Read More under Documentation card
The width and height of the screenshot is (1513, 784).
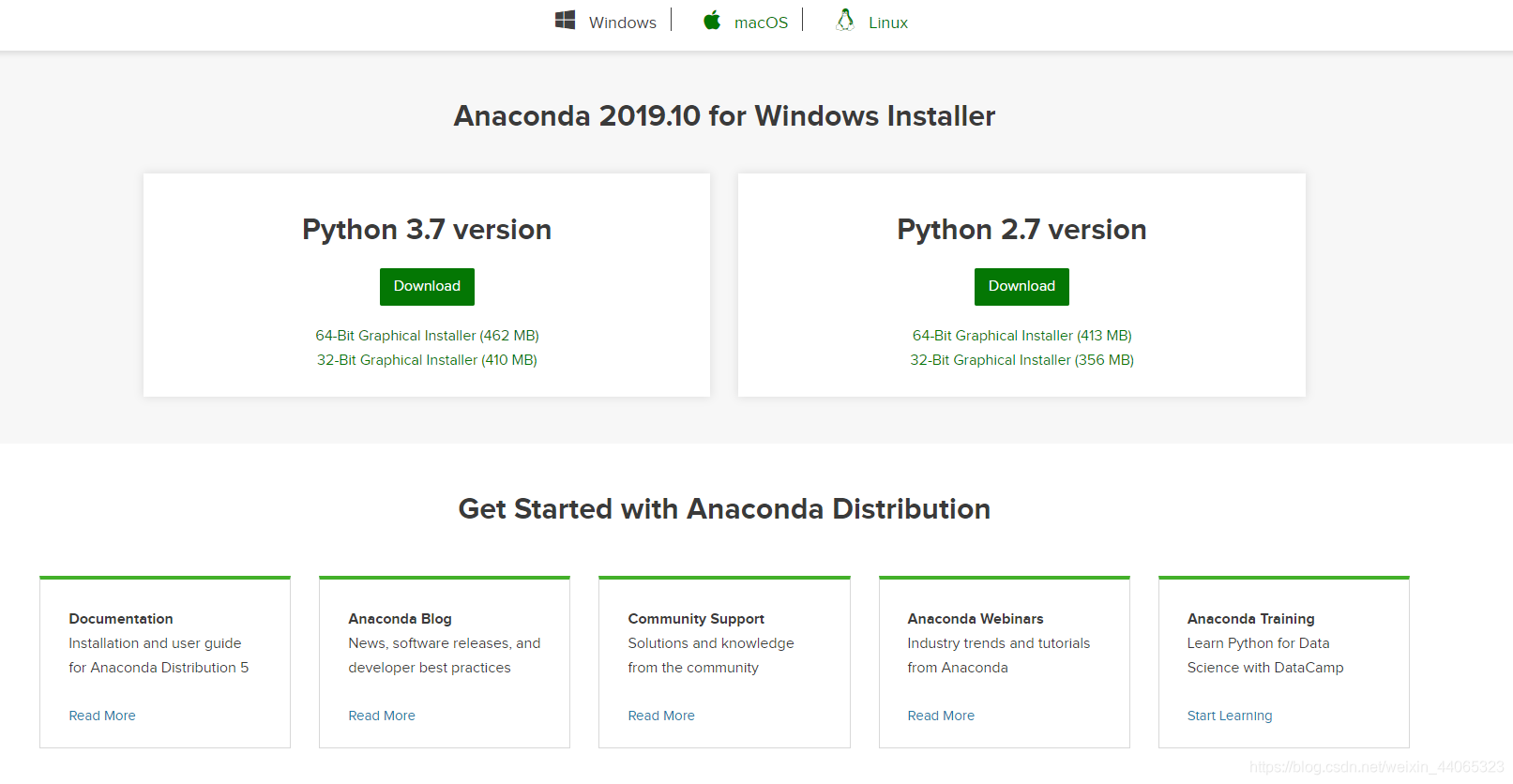[102, 716]
